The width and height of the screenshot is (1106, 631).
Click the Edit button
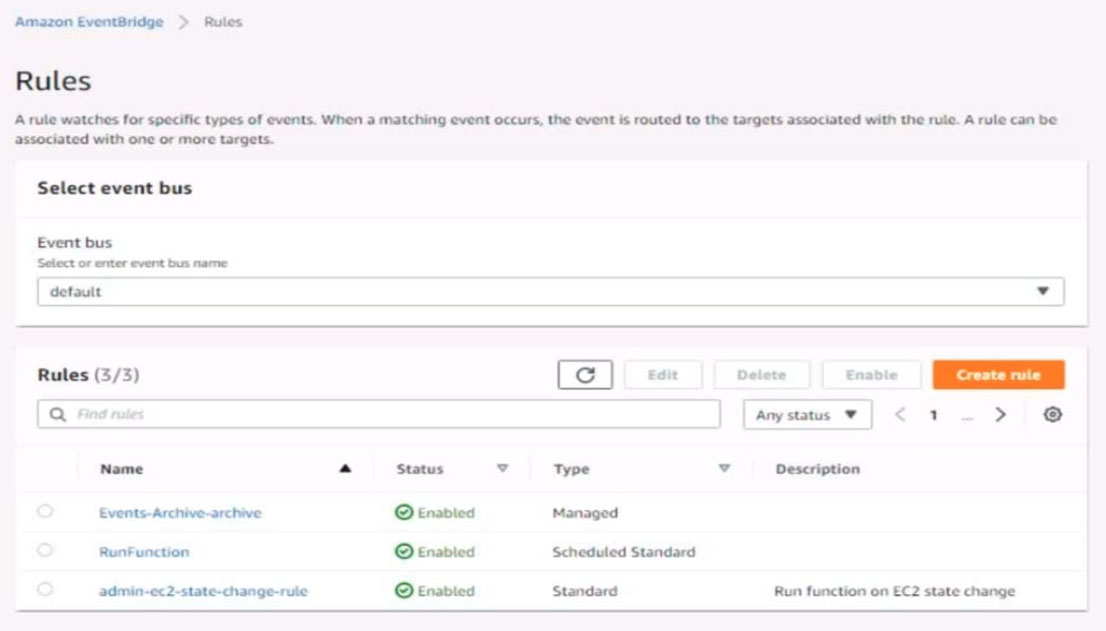[662, 375]
